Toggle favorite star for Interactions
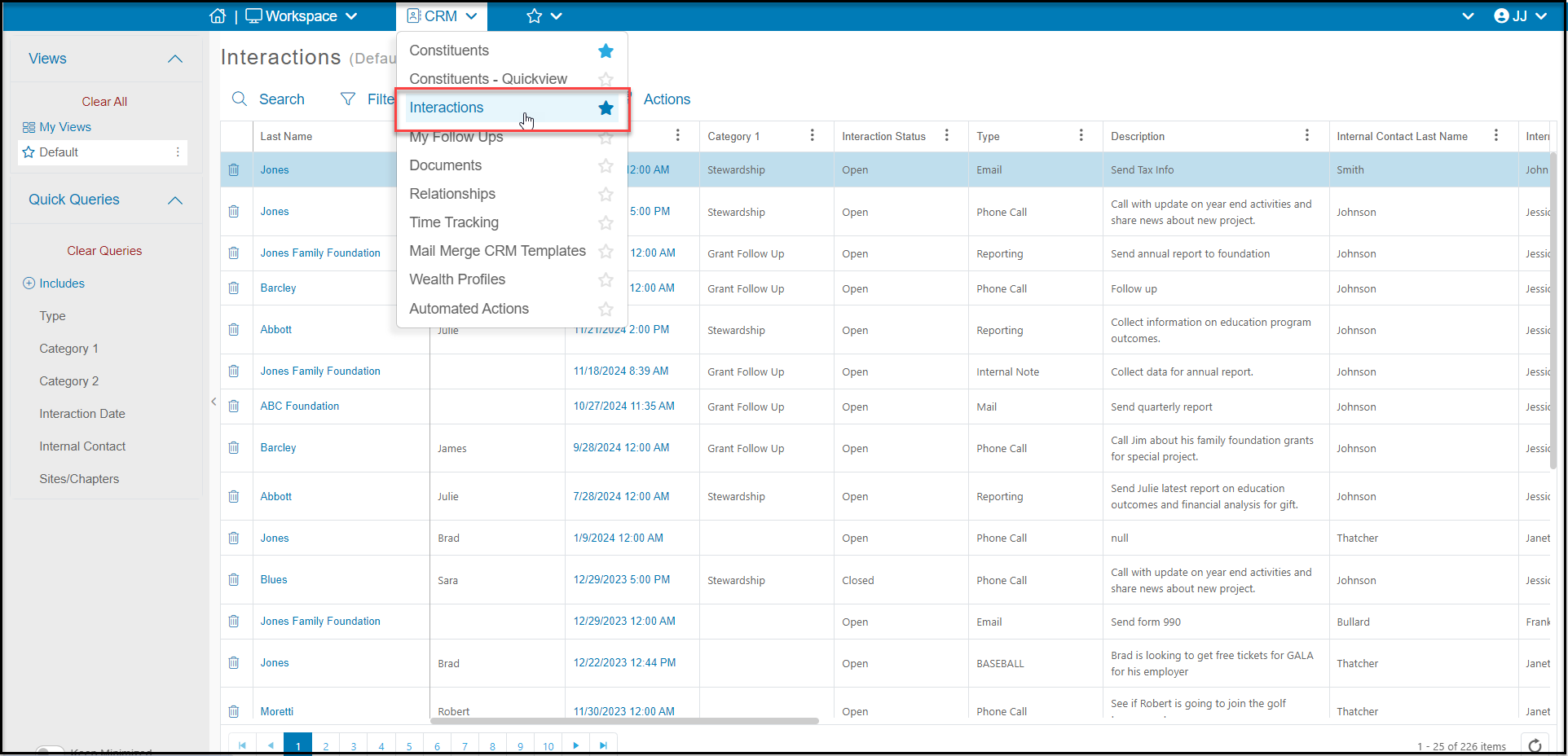This screenshot has height=756, width=1568. [606, 108]
